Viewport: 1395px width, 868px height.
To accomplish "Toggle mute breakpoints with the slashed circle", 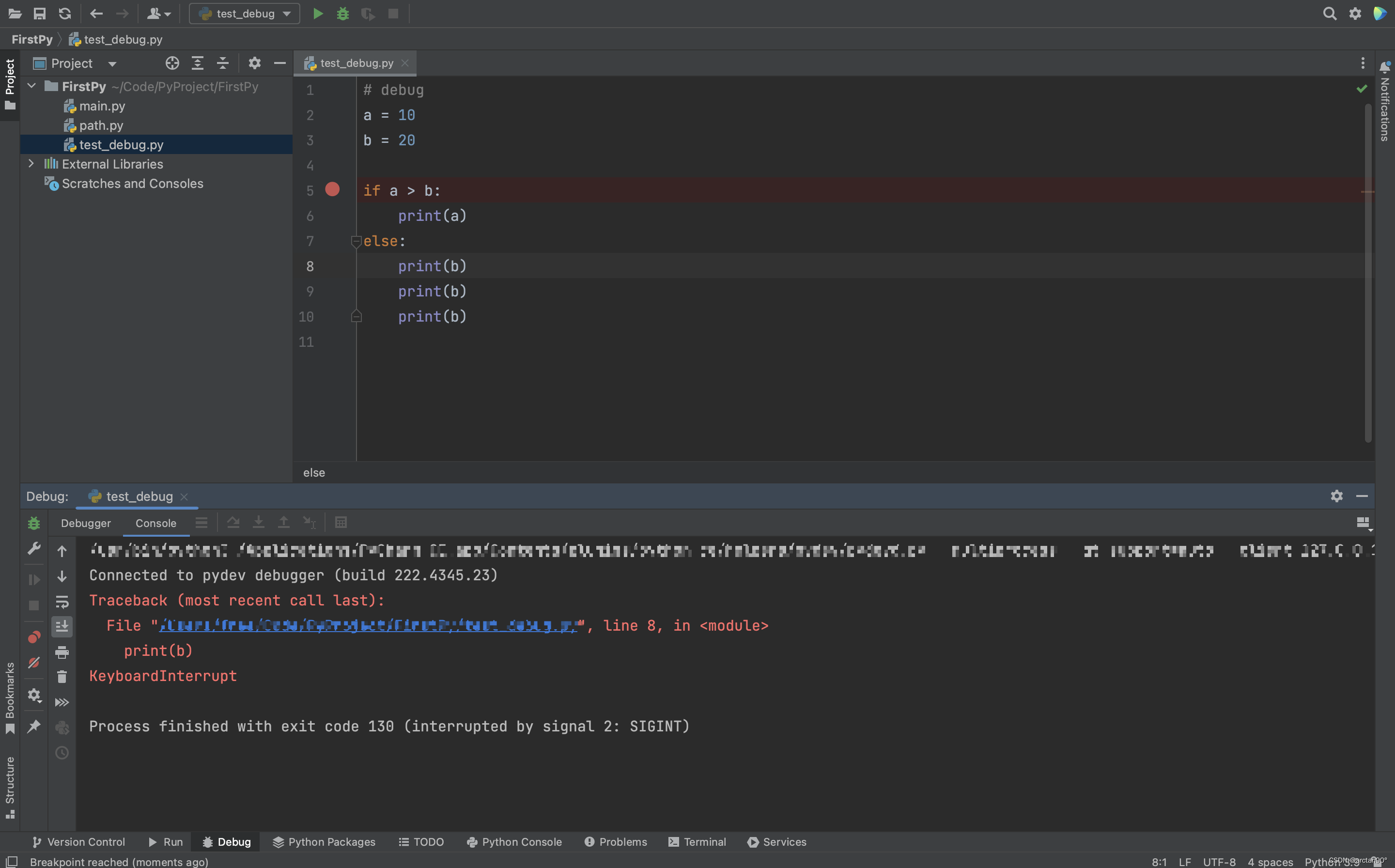I will [x=34, y=663].
